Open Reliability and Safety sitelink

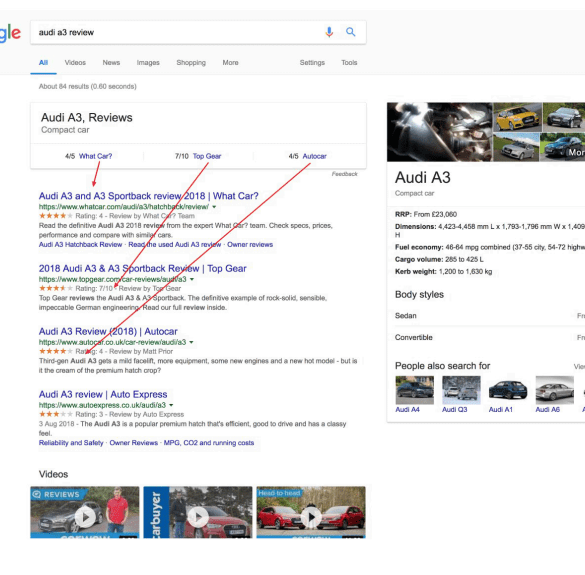pyautogui.click(x=71, y=443)
